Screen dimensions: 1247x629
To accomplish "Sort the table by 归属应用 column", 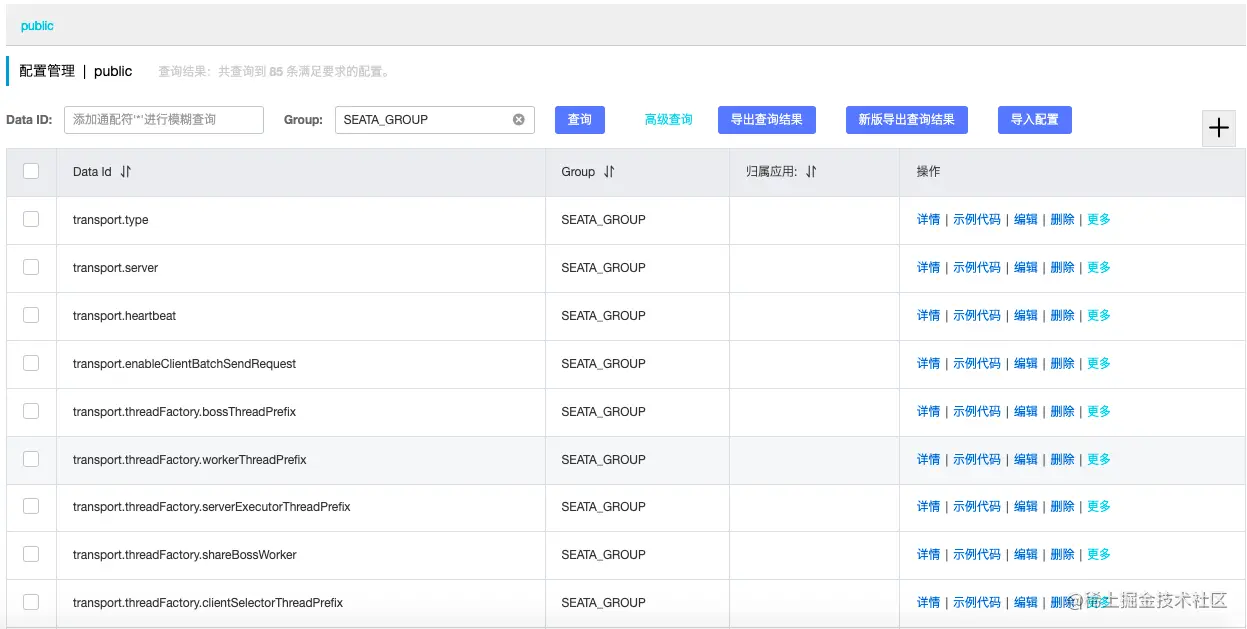I will pos(813,171).
